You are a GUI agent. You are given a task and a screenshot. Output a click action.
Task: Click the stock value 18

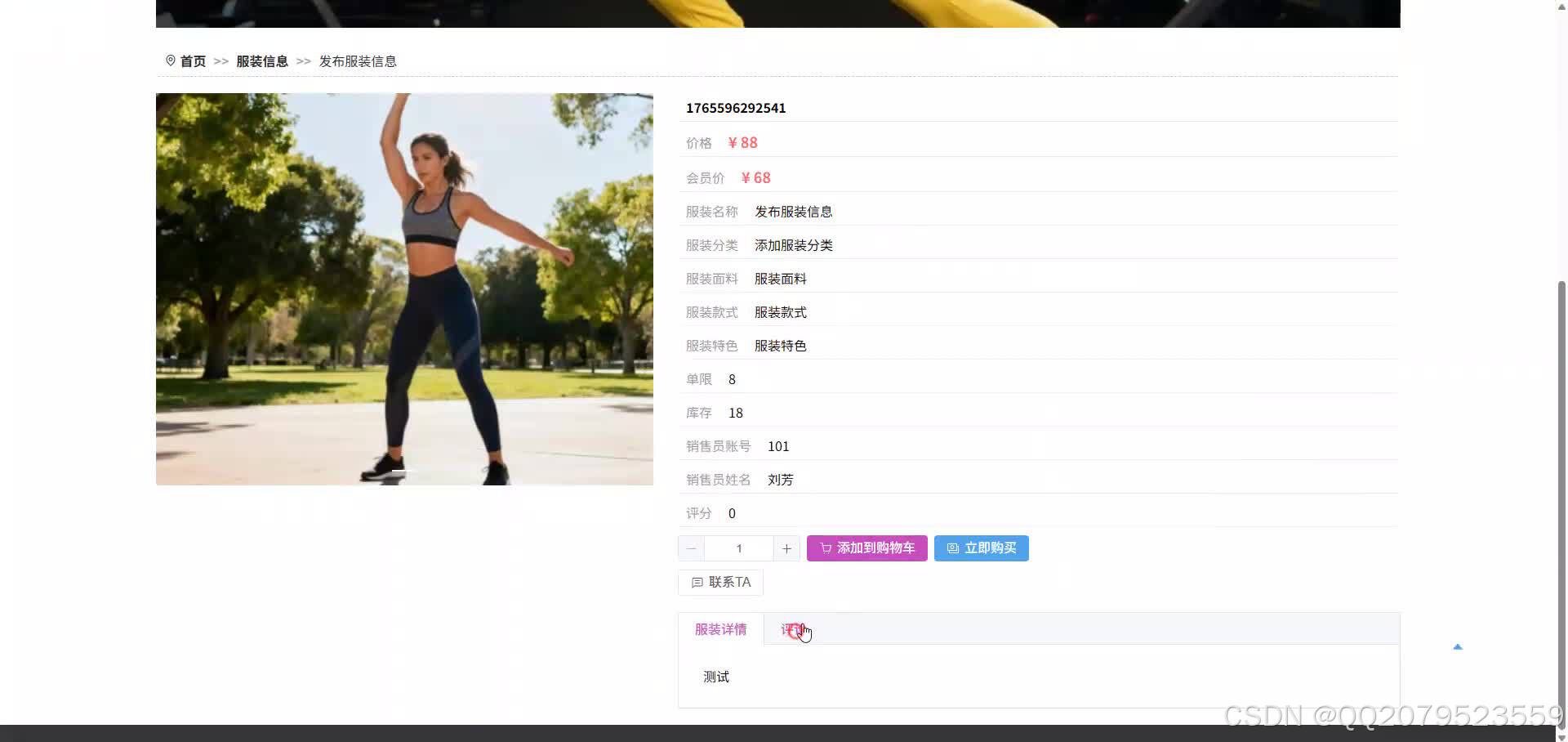(x=736, y=413)
